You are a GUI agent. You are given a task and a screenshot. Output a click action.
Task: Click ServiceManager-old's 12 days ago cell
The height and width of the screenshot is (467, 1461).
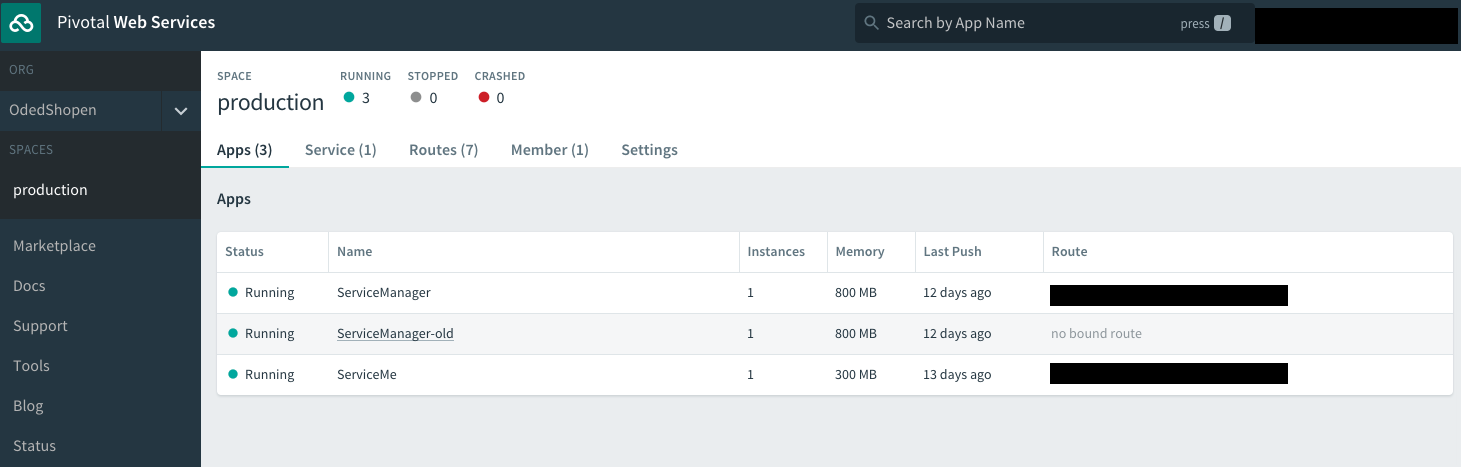[957, 334]
